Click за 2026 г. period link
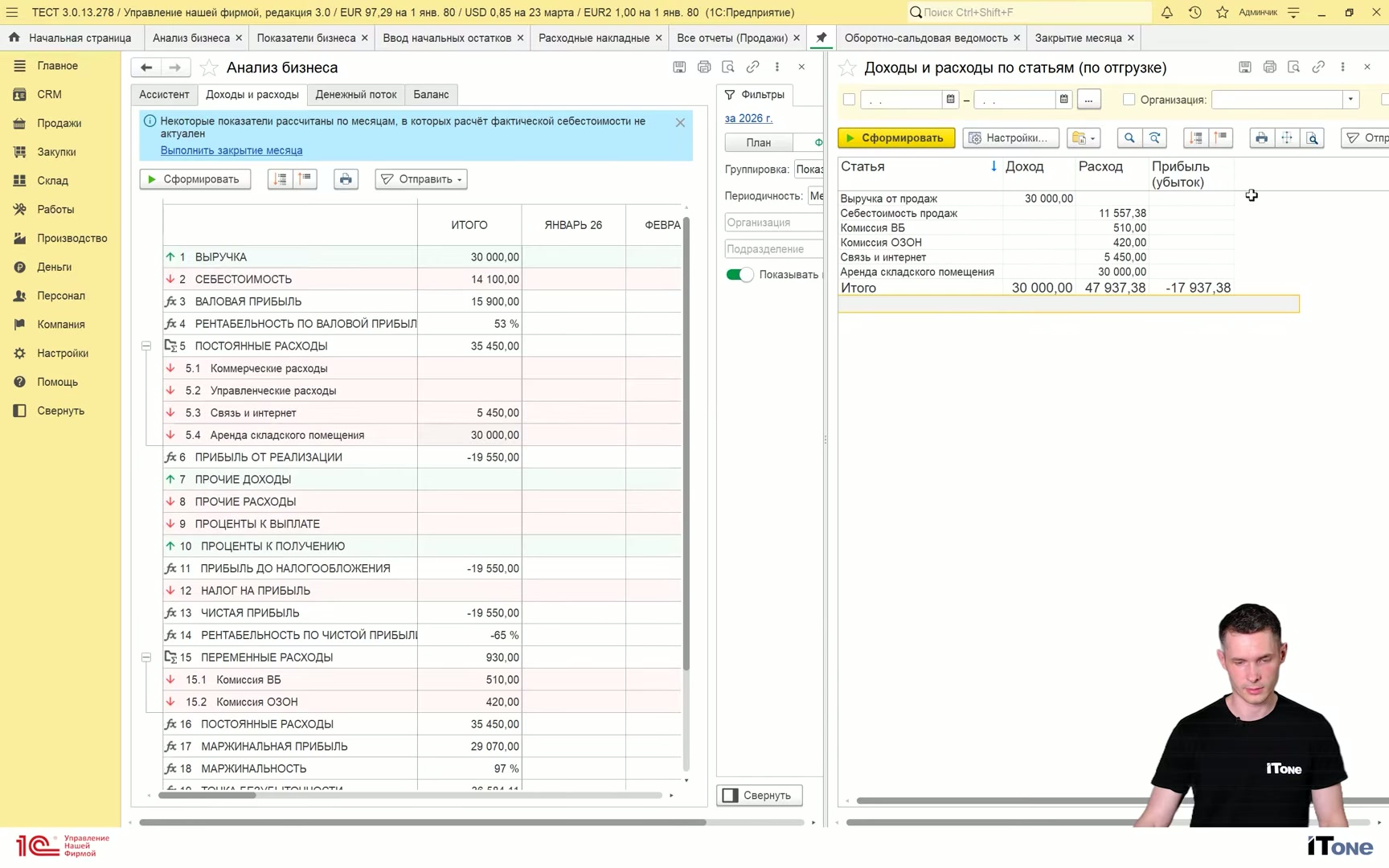1389x868 pixels. click(x=748, y=118)
